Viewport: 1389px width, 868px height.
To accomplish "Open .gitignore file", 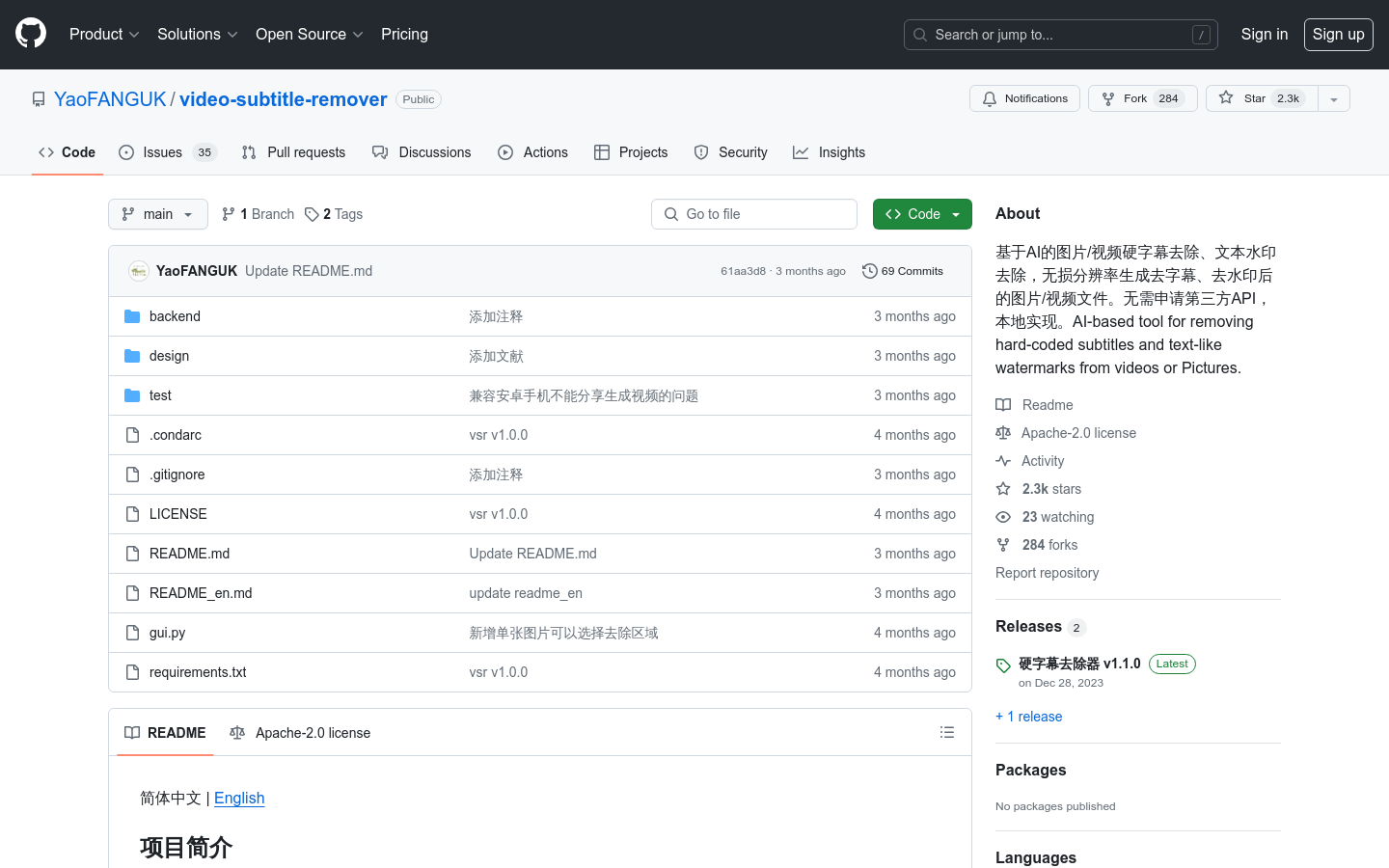I will pyautogui.click(x=177, y=475).
